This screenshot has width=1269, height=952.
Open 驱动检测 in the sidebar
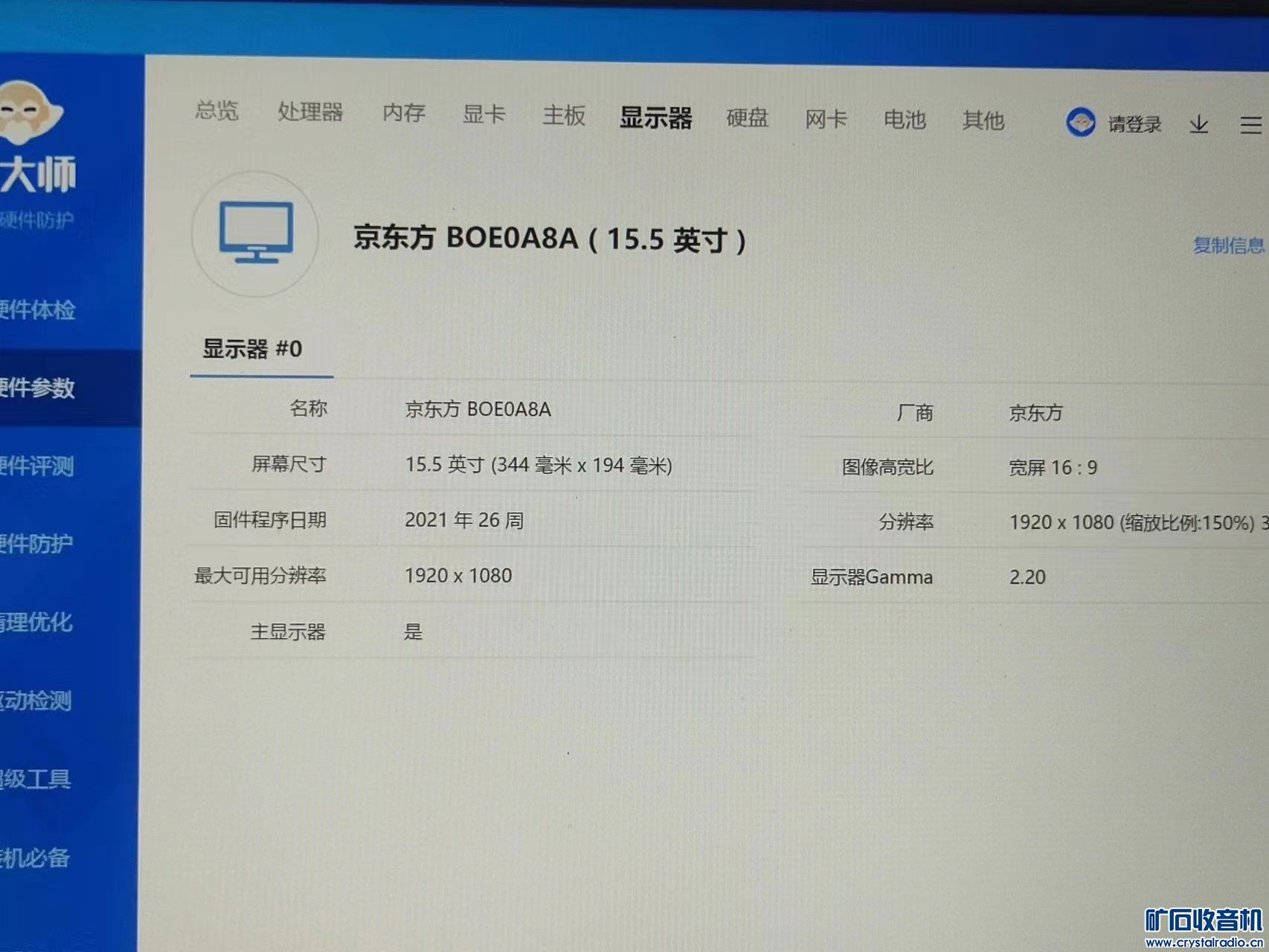click(36, 701)
